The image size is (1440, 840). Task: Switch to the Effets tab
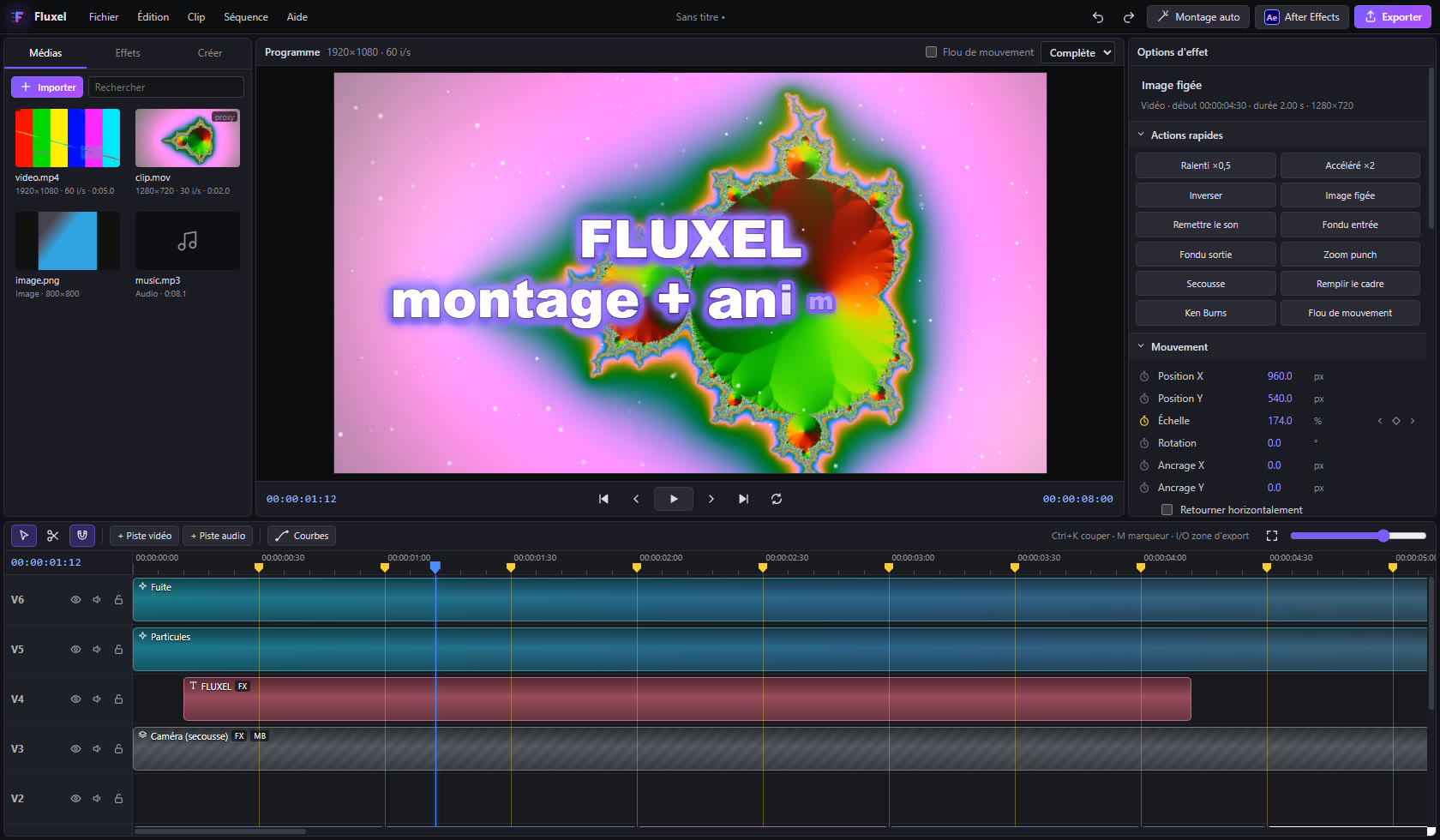(128, 53)
